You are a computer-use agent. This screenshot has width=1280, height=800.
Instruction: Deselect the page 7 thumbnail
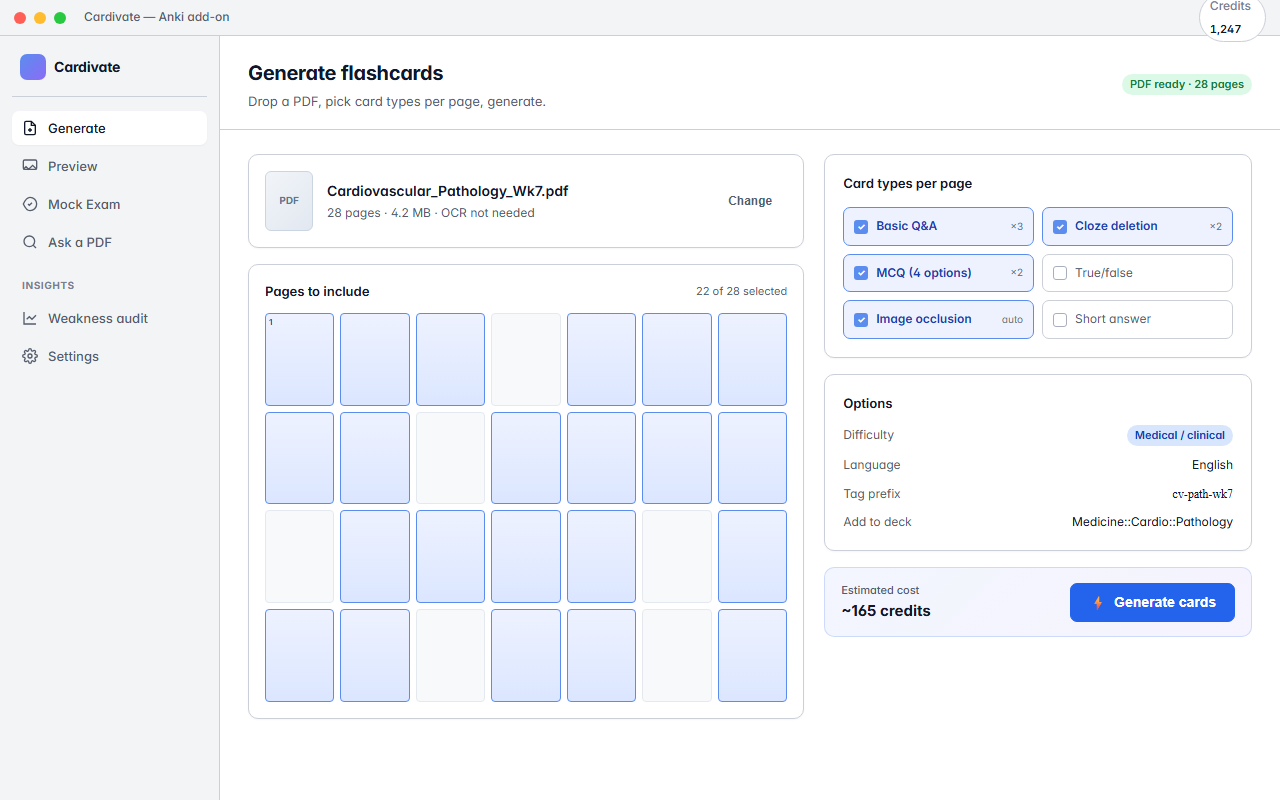752,359
